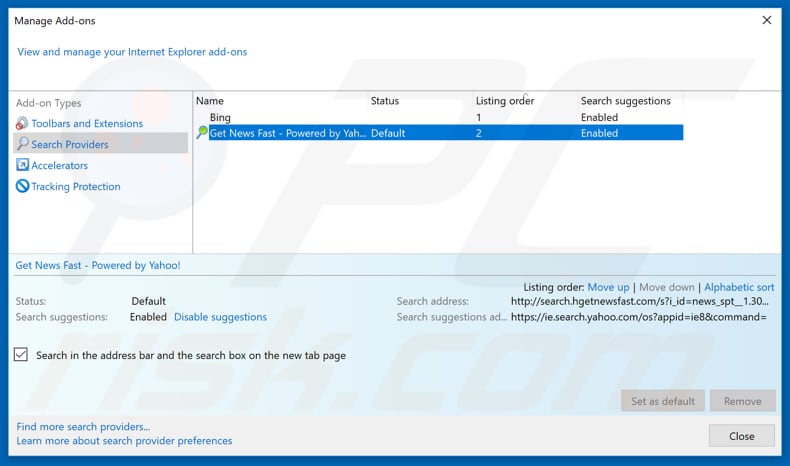Click View and manage Internet Explorer add-ons text
The image size is (790, 466).
132,52
